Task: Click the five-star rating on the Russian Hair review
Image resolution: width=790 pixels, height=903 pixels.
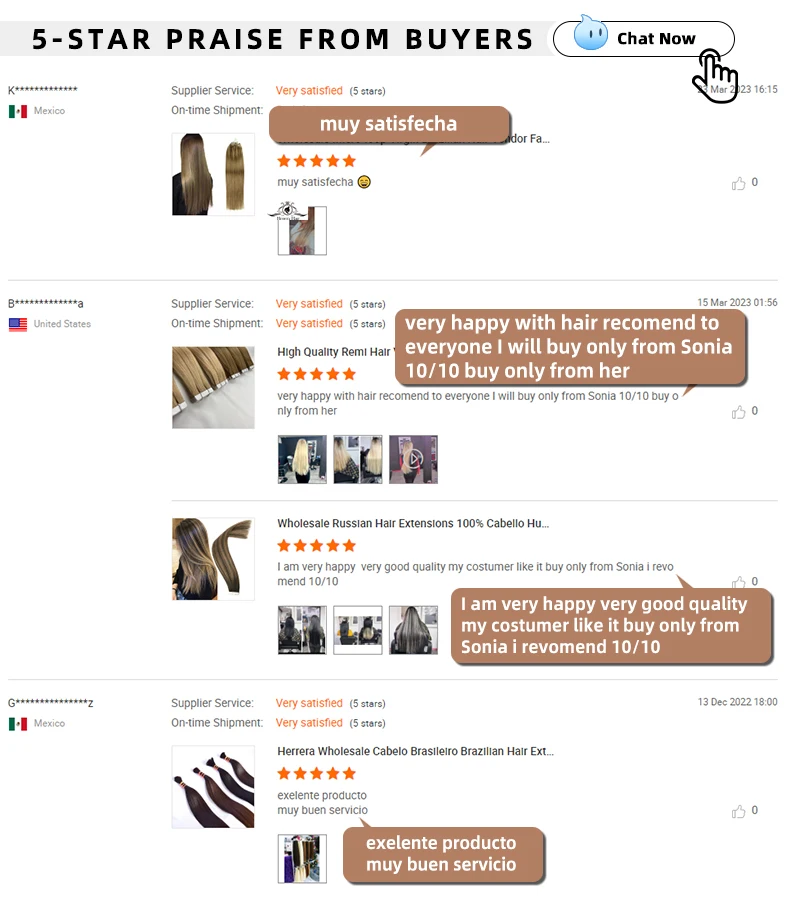Action: click(x=317, y=545)
